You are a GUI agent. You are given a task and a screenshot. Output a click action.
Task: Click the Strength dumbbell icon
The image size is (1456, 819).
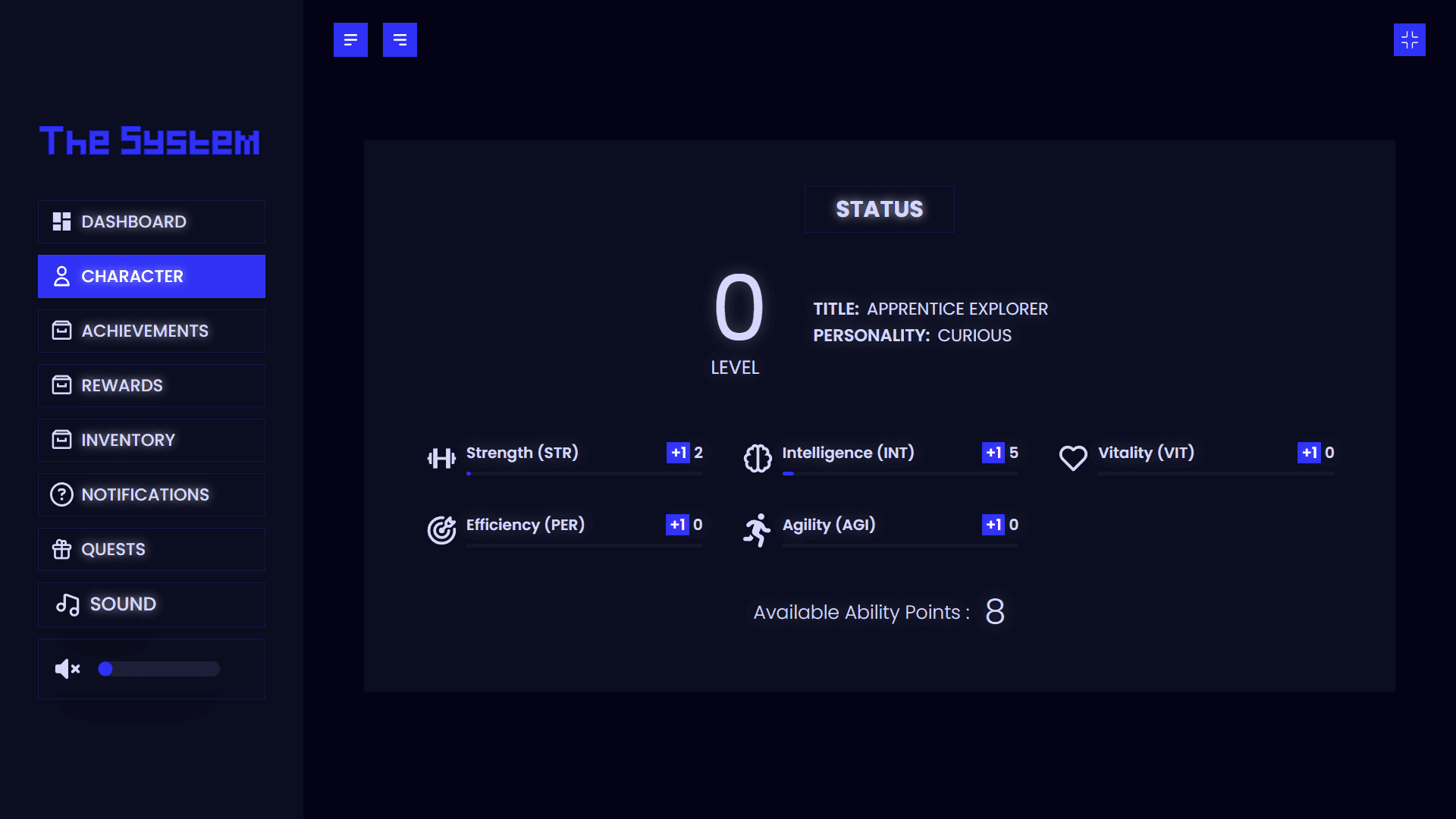(x=441, y=458)
